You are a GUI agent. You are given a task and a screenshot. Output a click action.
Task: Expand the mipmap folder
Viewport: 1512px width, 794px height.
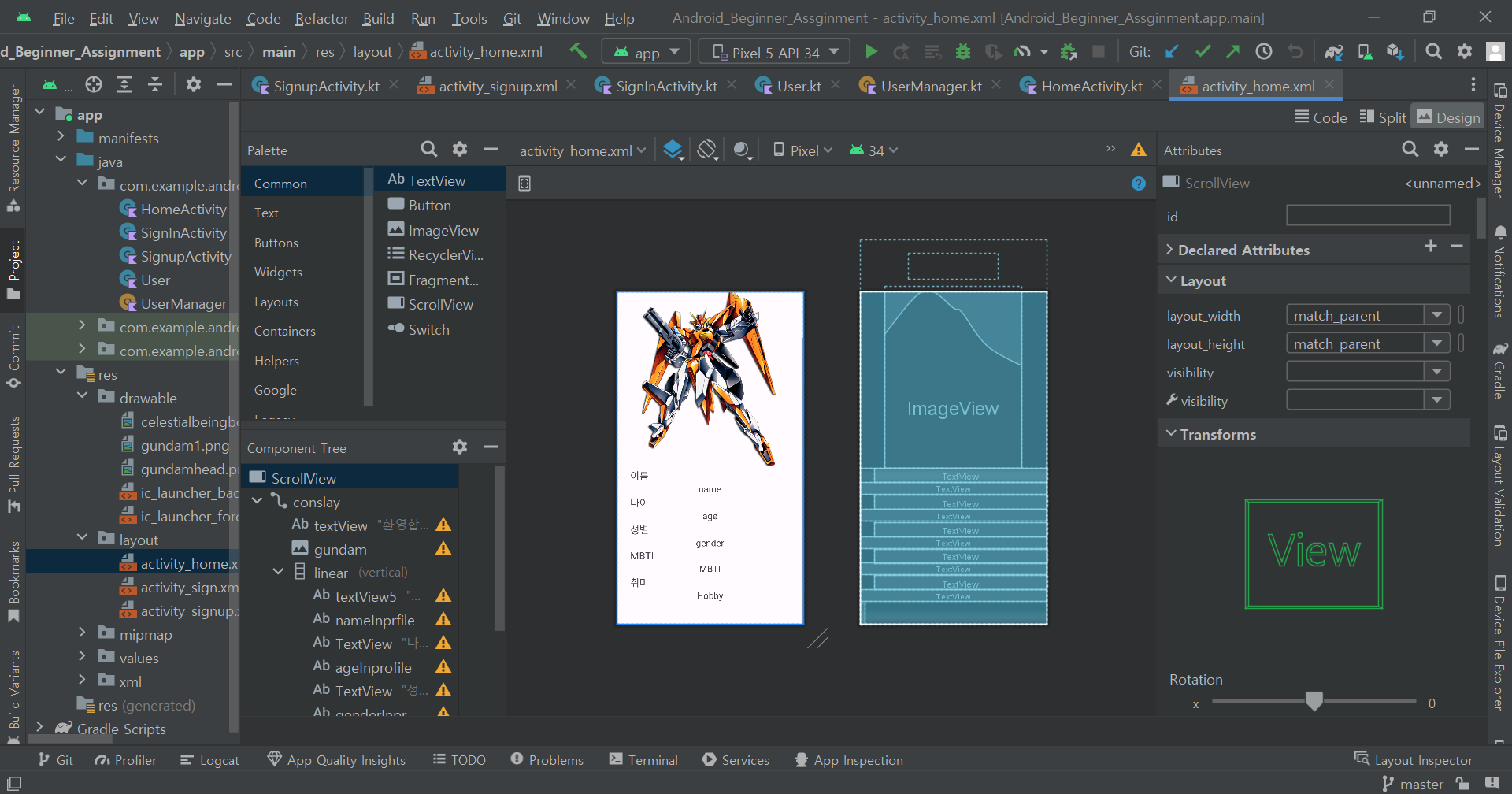point(82,633)
